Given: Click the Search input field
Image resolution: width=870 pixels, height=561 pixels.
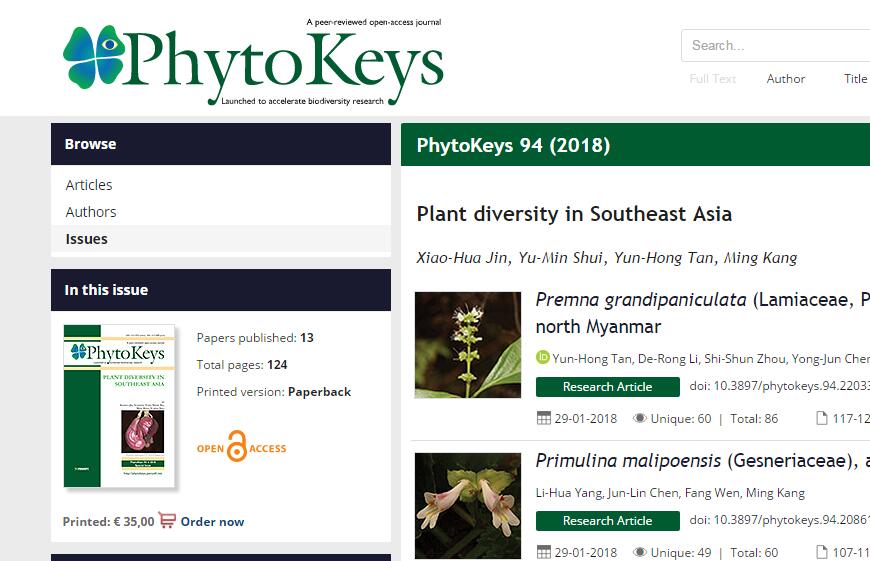Looking at the screenshot, I should [x=775, y=45].
